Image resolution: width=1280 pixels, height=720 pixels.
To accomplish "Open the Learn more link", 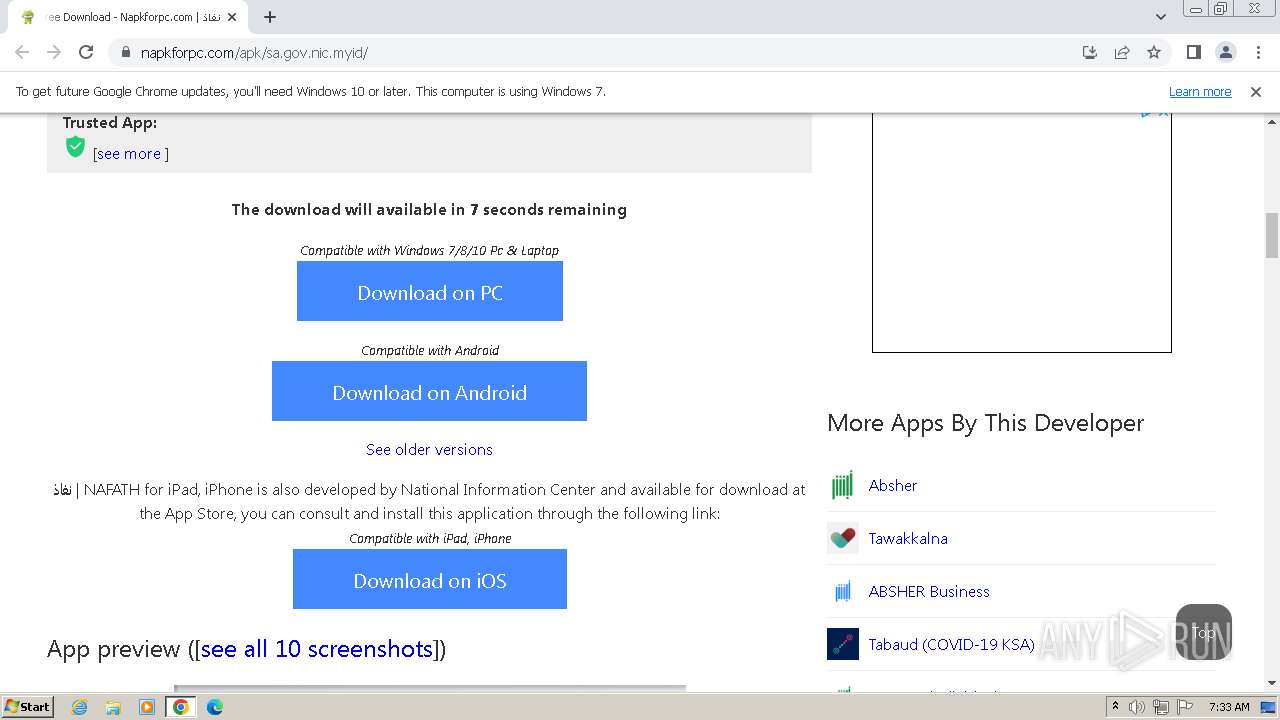I will pos(1200,91).
